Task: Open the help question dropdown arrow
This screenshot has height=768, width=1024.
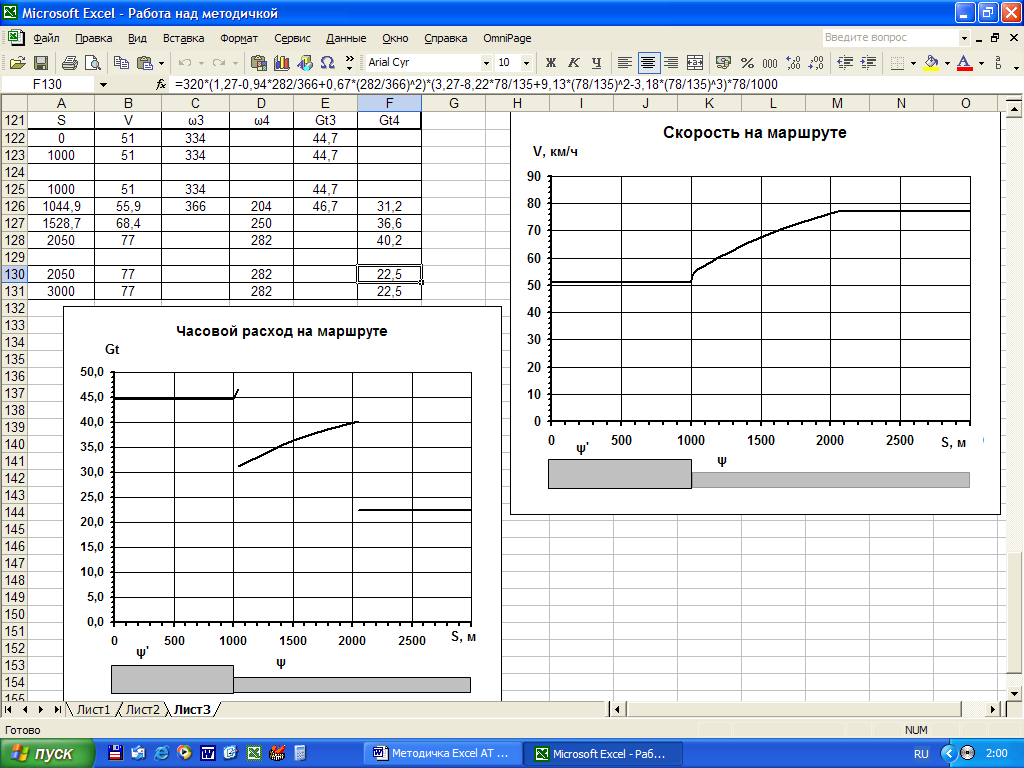Action: [964, 38]
